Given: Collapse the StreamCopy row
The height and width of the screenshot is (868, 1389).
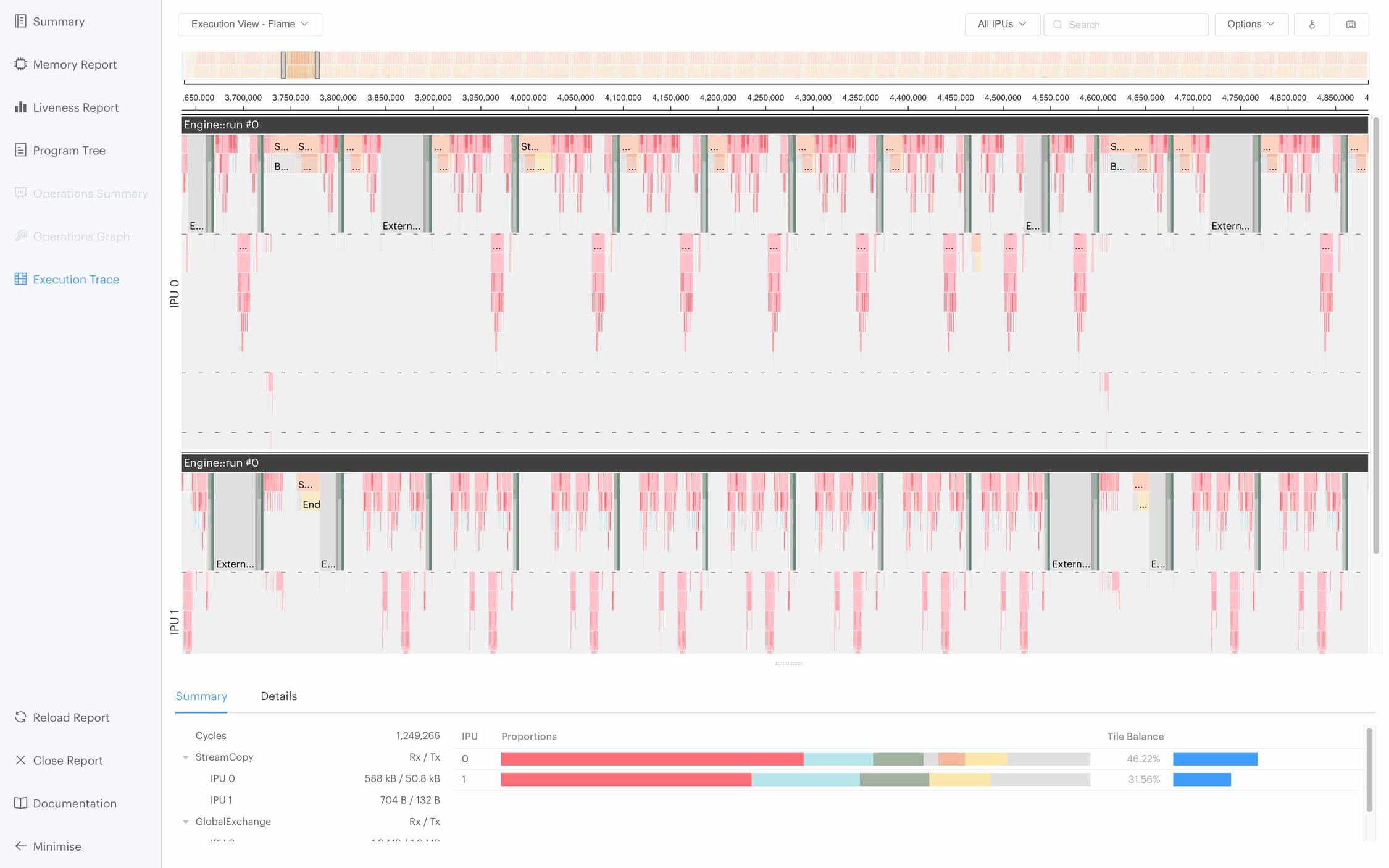Looking at the screenshot, I should pos(185,757).
